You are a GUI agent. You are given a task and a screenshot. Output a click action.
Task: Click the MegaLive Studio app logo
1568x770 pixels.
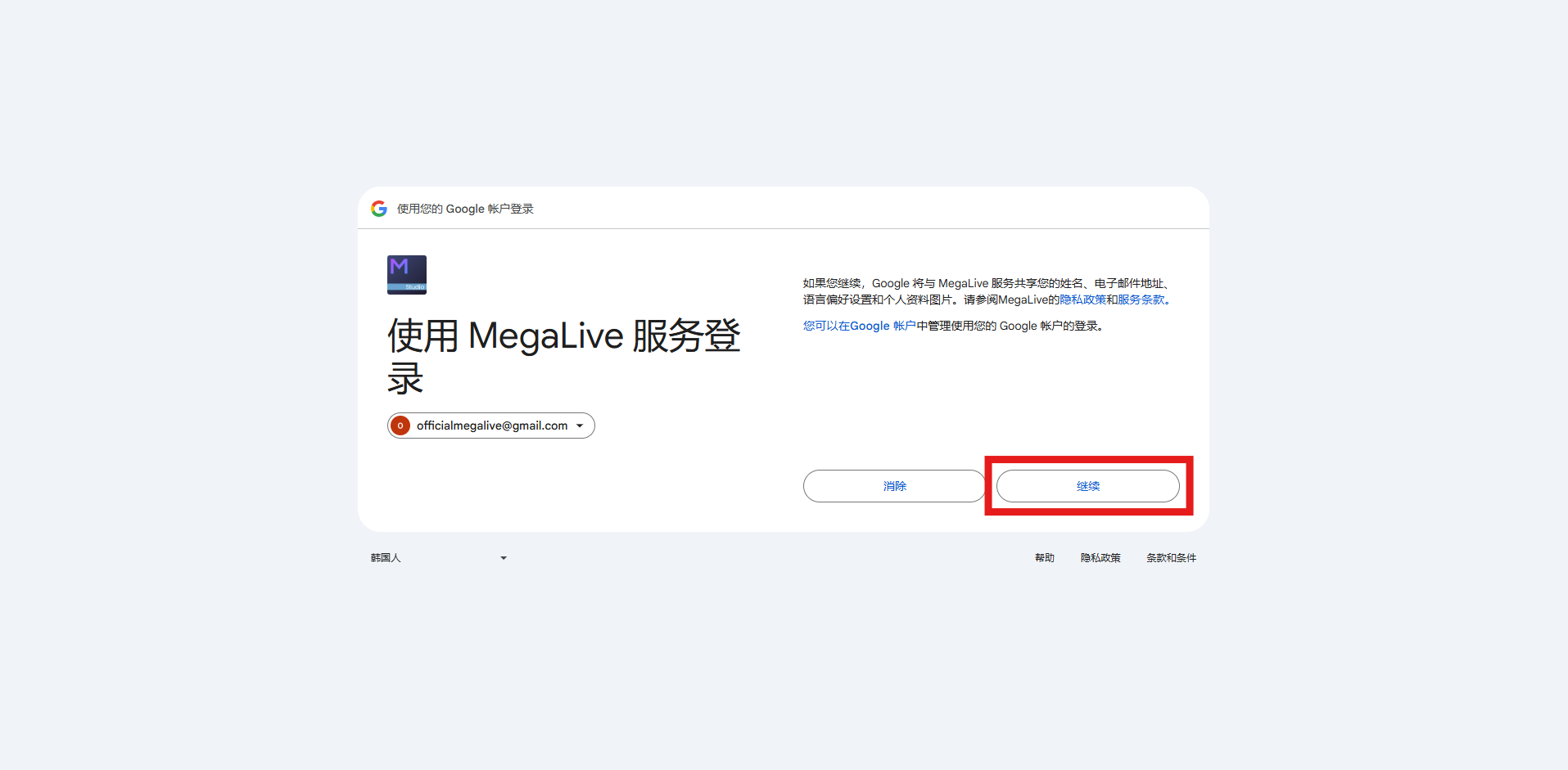click(x=407, y=275)
